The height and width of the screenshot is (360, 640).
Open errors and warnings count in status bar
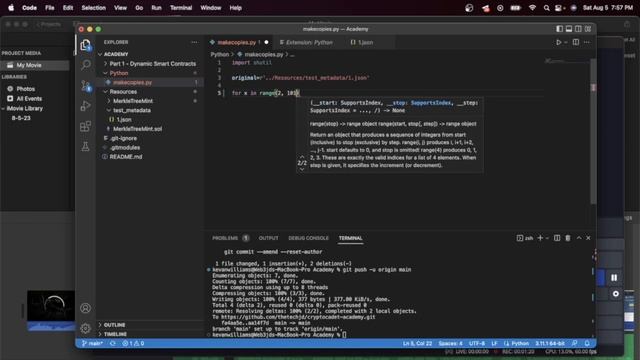click(x=133, y=343)
